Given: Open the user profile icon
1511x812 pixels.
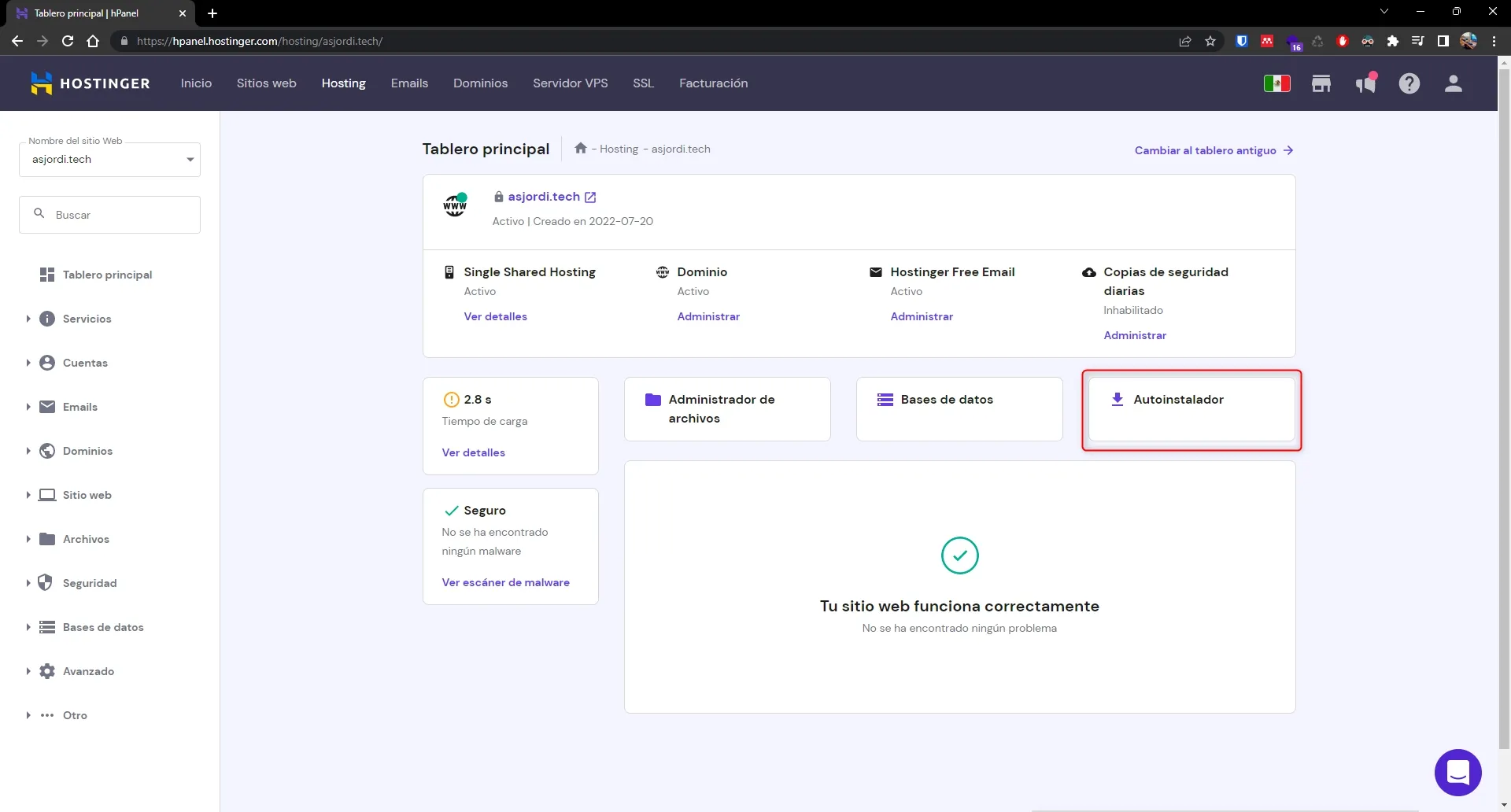Looking at the screenshot, I should 1453,83.
